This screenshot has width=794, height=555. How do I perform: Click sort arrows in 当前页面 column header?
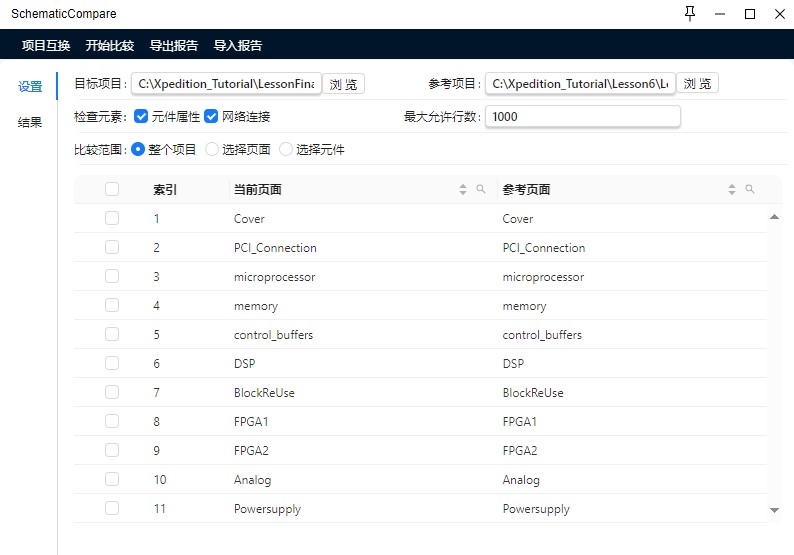[x=463, y=190]
